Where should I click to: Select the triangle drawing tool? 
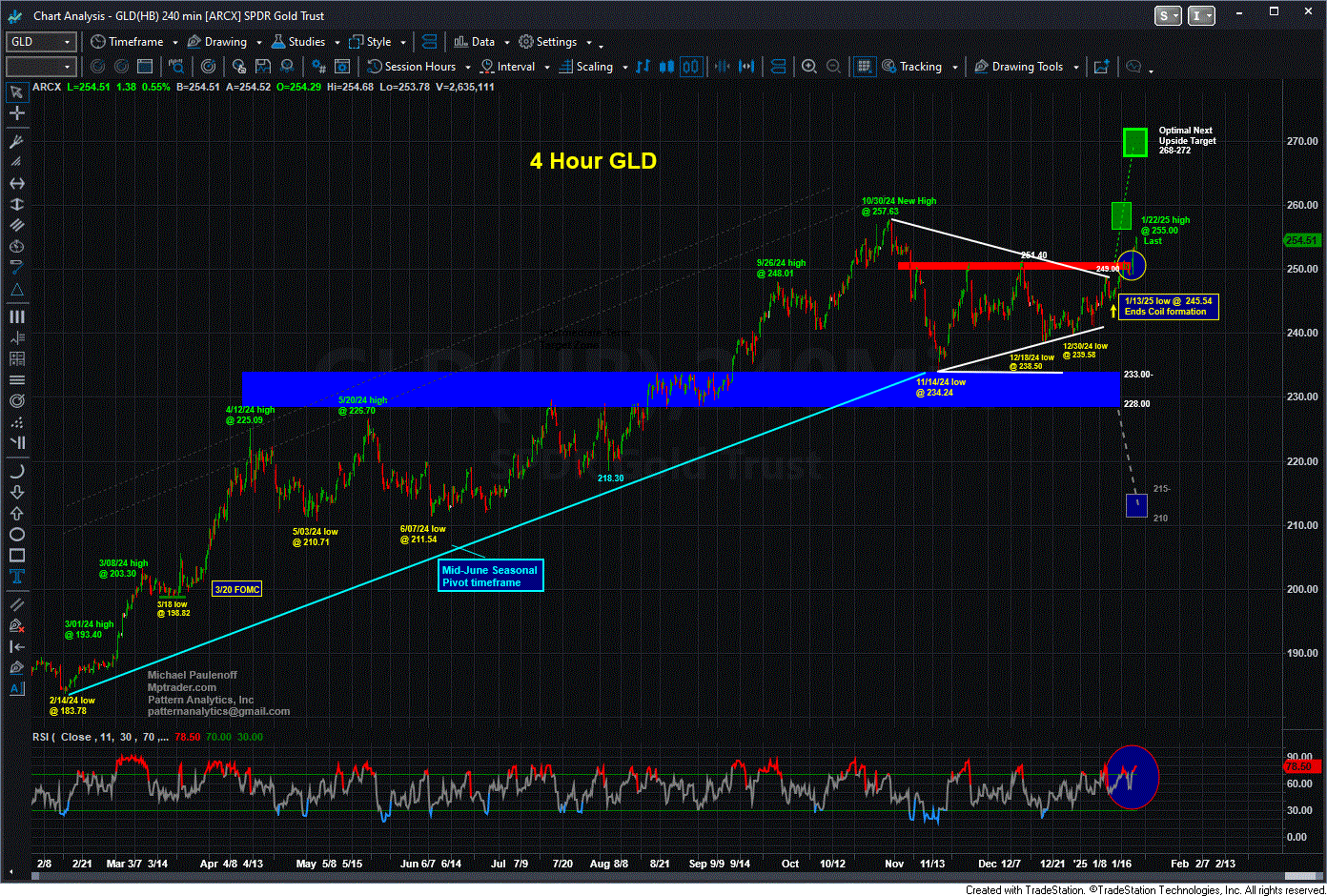click(16, 289)
